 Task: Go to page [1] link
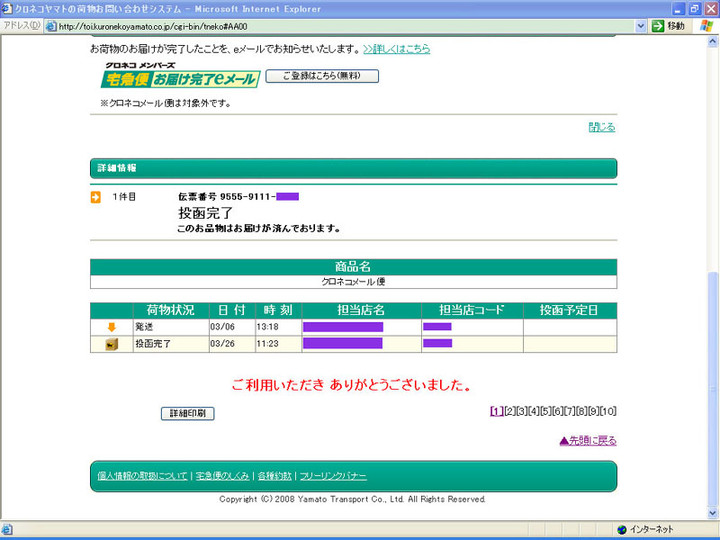pyautogui.click(x=497, y=411)
